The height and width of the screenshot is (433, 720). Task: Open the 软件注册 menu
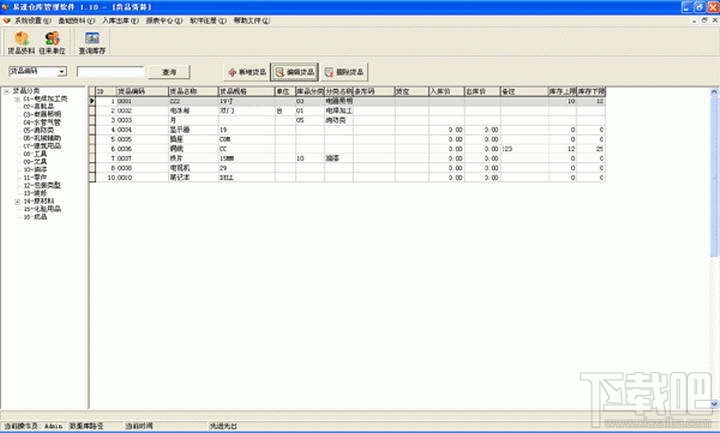tap(208, 21)
